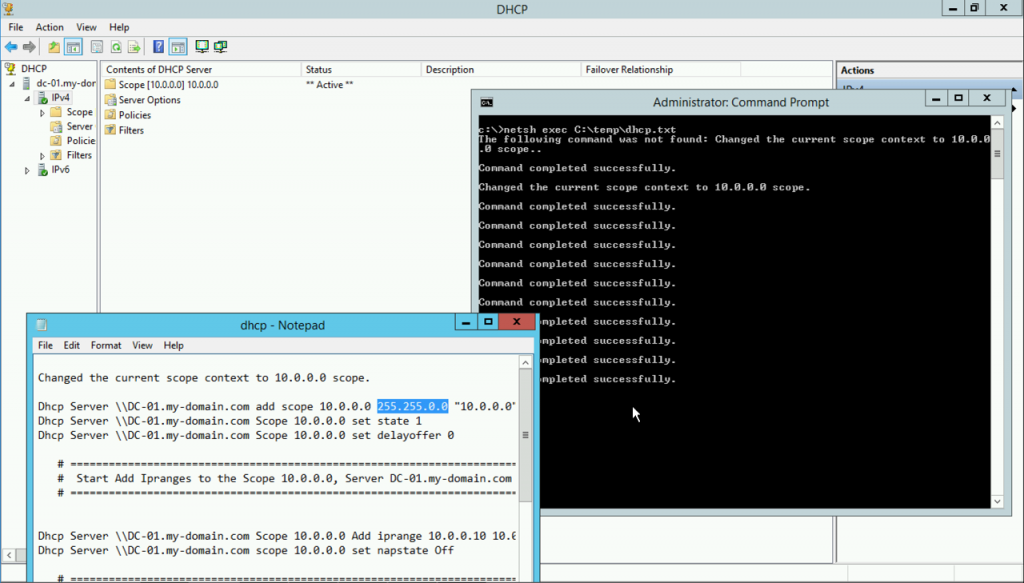Open the Format menu in Notepad
1024x583 pixels.
pyautogui.click(x=105, y=345)
